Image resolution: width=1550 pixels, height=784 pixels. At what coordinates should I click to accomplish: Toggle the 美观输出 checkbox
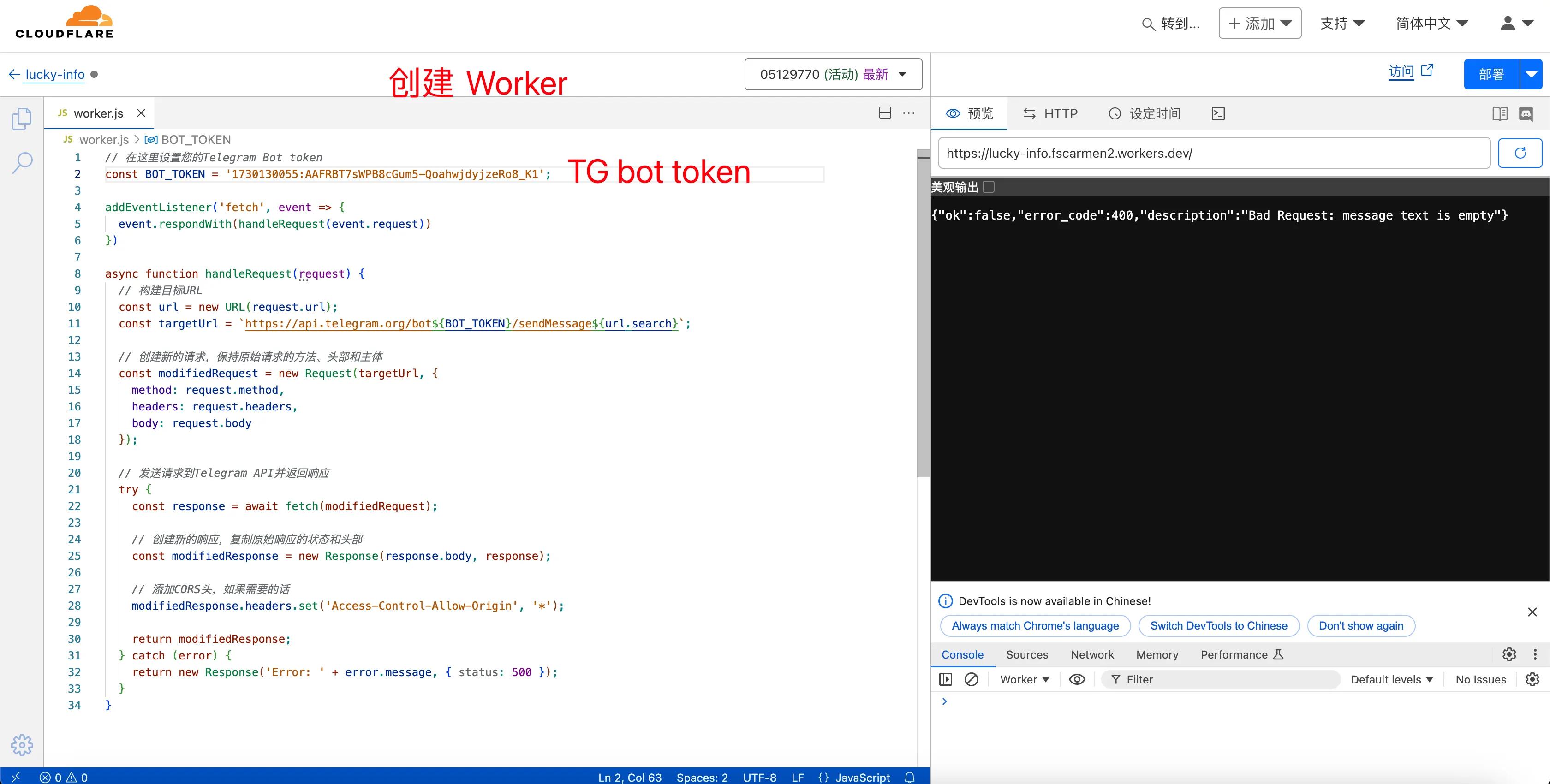point(988,187)
